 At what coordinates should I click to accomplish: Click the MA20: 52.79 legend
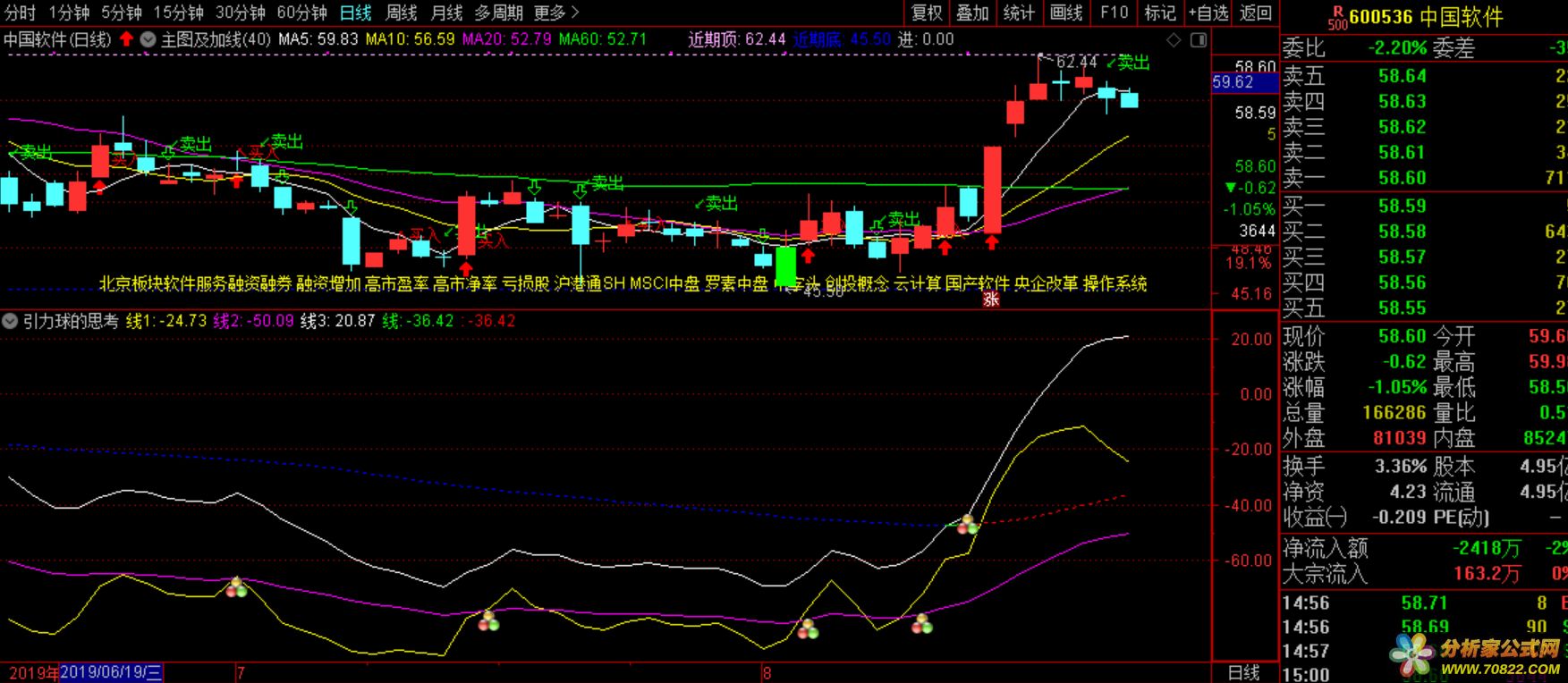507,39
